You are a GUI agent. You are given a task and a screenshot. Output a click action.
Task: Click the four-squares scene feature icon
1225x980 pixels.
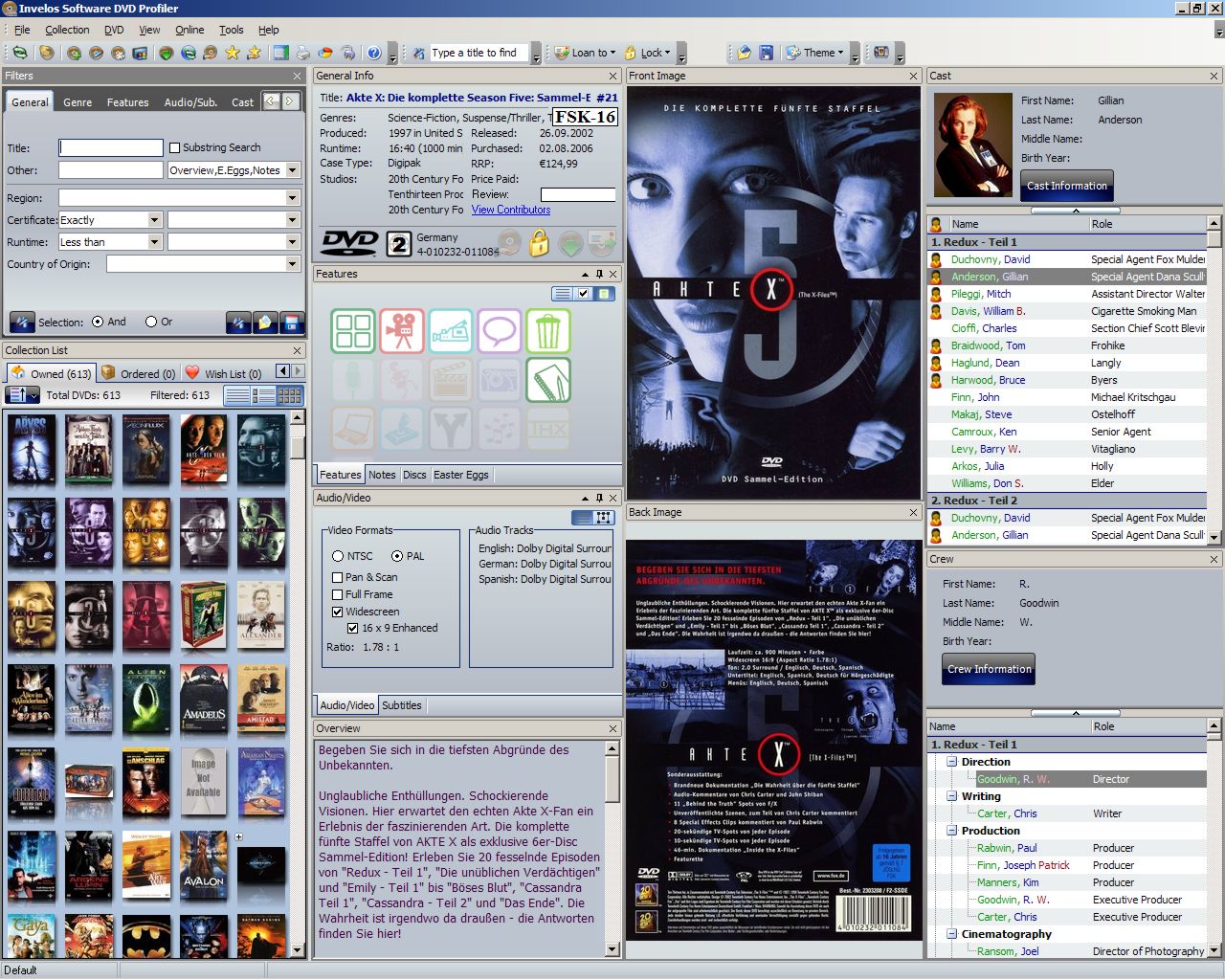[x=353, y=331]
